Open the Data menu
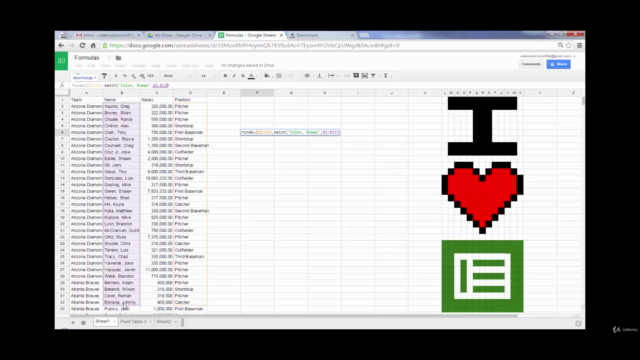Image resolution: width=640 pixels, height=360 pixels. (156, 66)
